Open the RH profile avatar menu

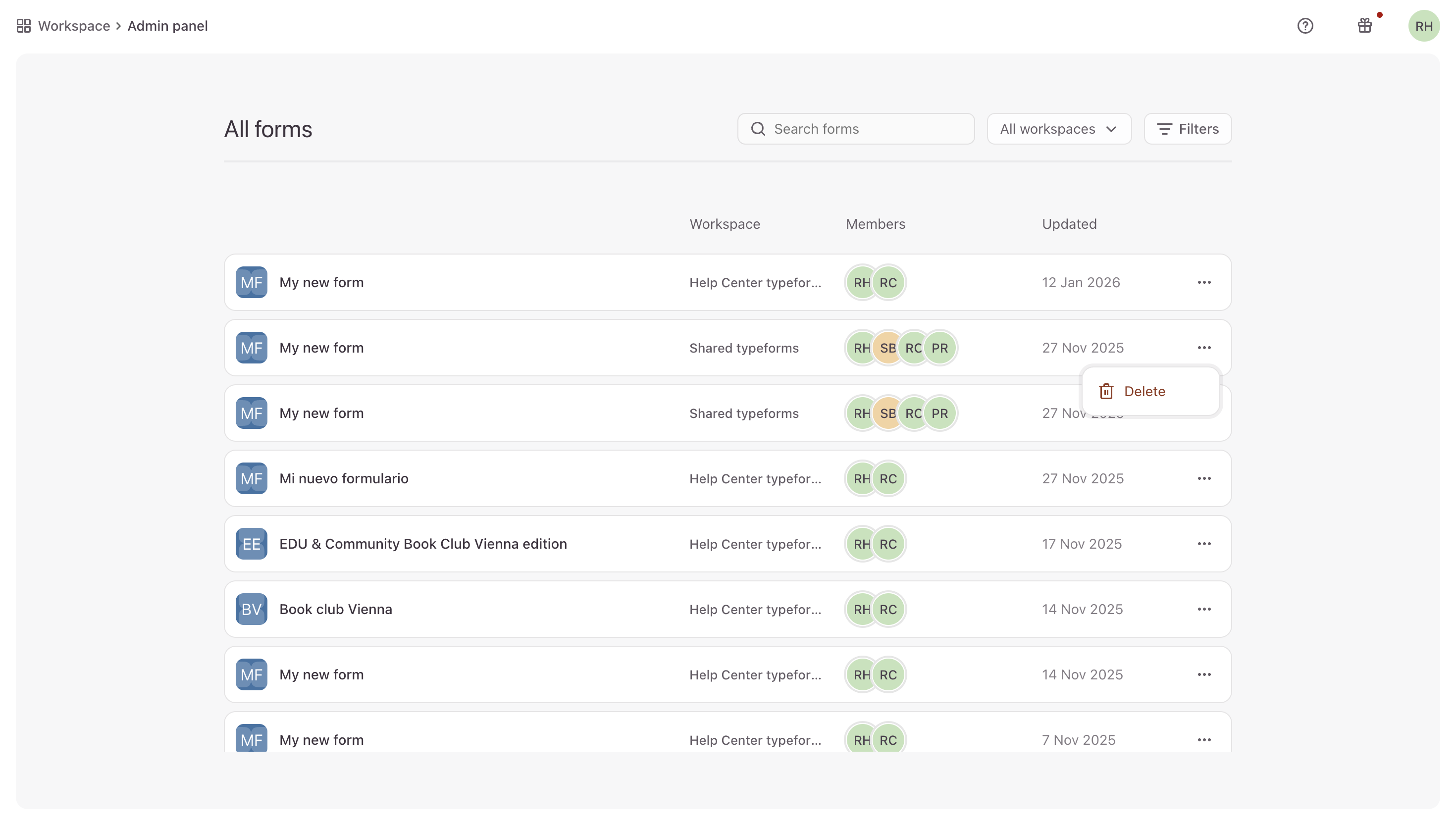point(1424,25)
